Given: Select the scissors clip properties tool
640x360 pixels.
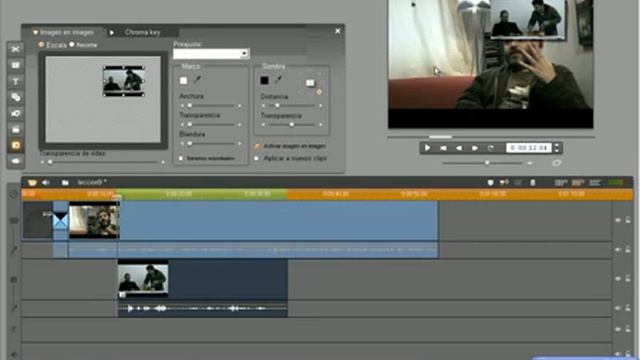Looking at the screenshot, I should [16, 49].
